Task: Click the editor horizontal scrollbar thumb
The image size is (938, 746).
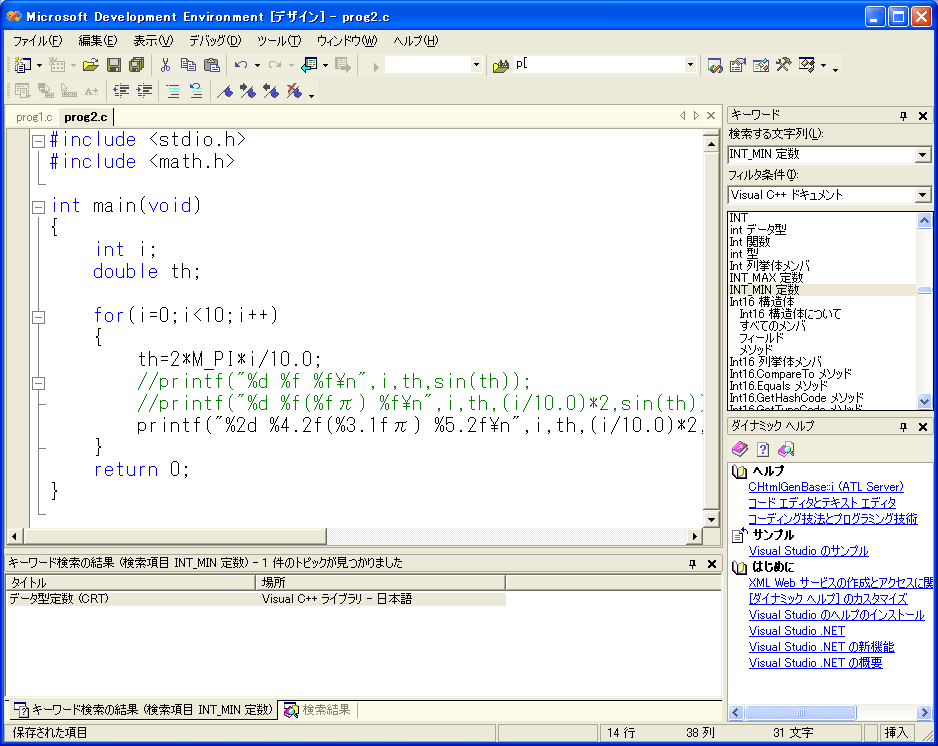Action: 175,536
